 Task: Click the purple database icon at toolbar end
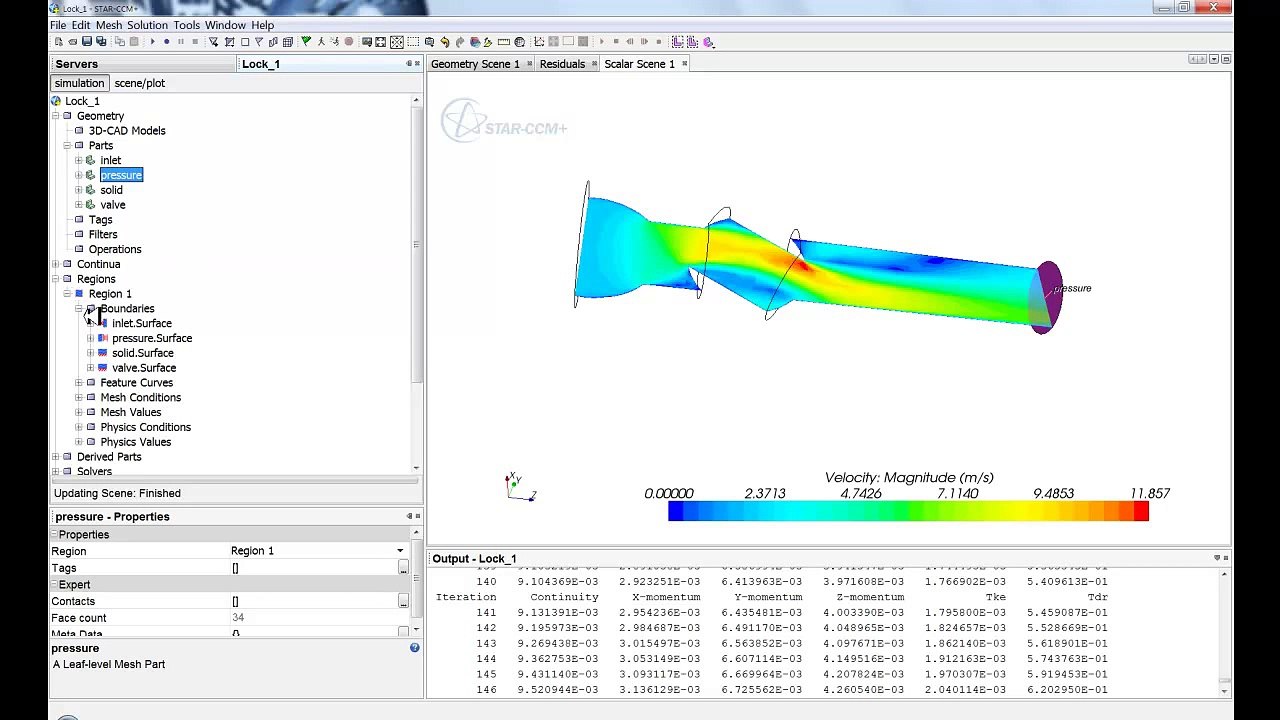click(708, 42)
